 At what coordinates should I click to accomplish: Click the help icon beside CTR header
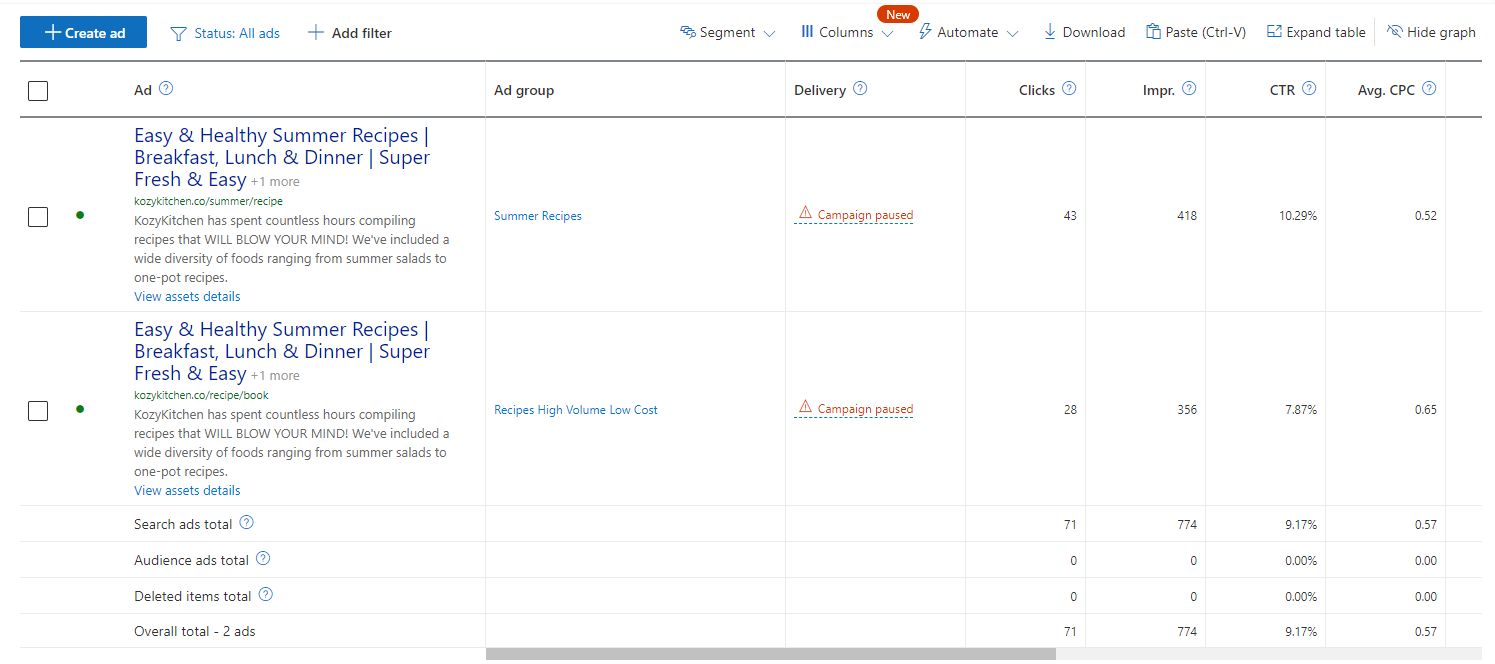pyautogui.click(x=1309, y=89)
